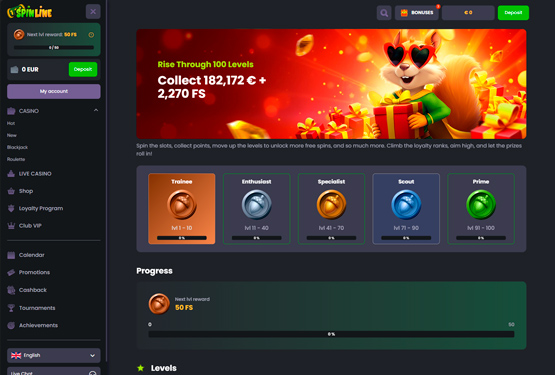Click the Prime card progress bar

point(481,238)
